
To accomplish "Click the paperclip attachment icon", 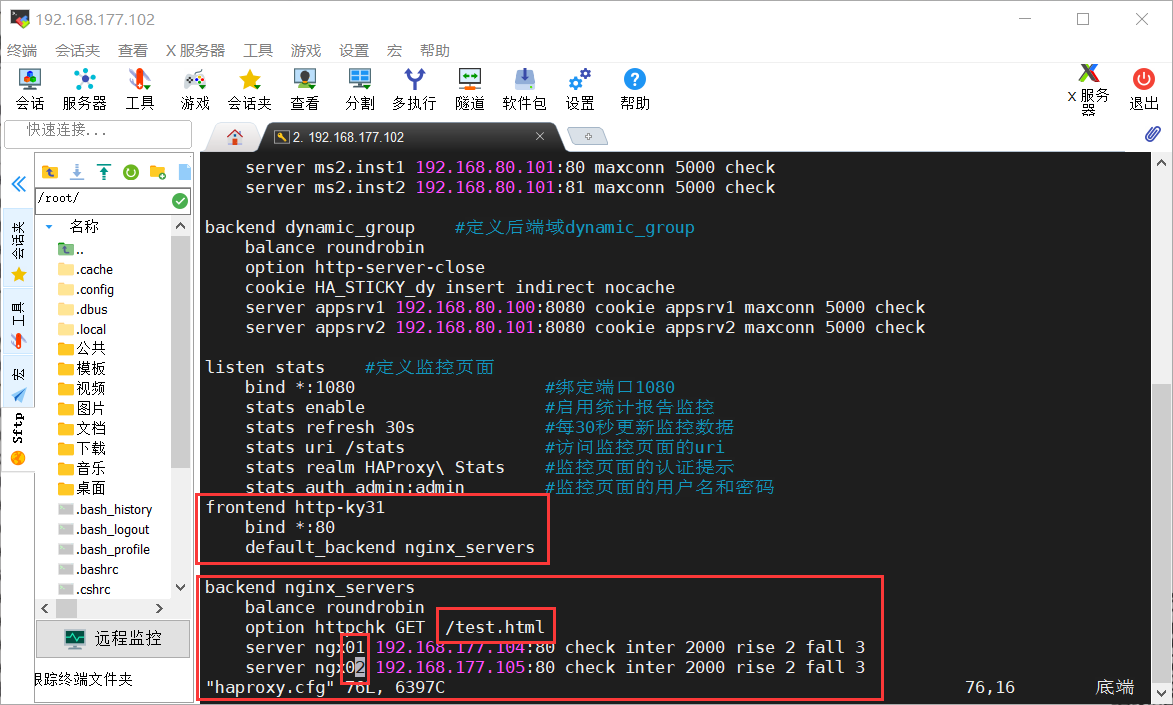I will coord(1153,134).
